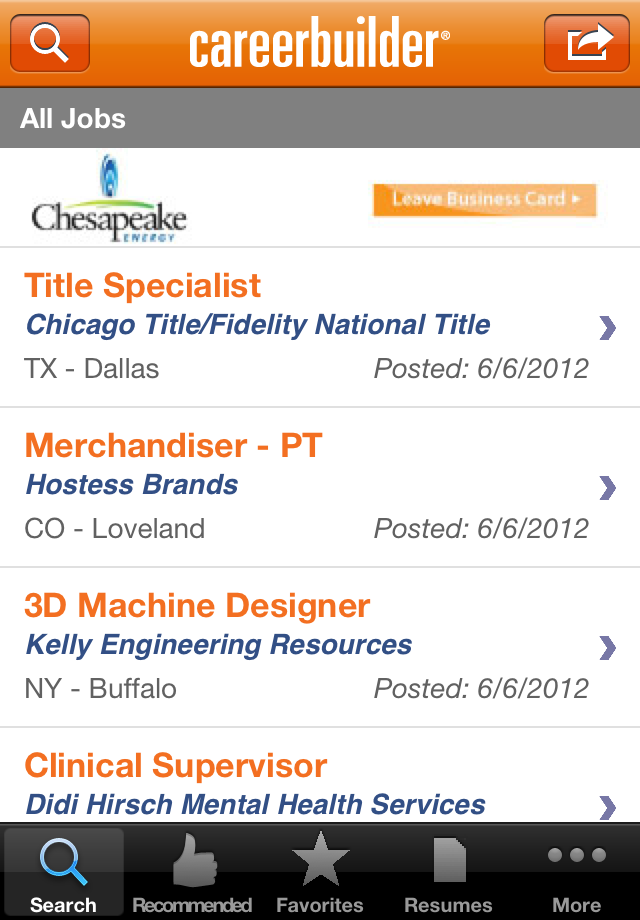Click the Leave Business Card button

(485, 200)
